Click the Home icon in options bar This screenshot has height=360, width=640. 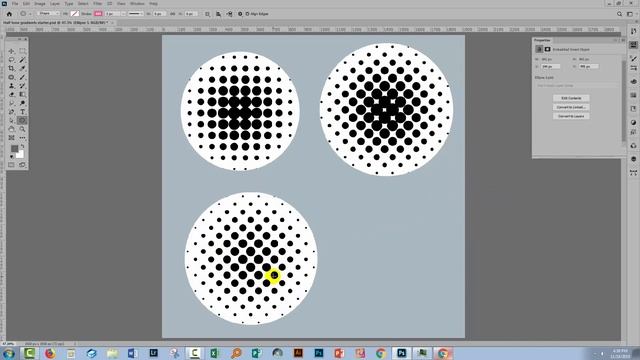(9, 14)
